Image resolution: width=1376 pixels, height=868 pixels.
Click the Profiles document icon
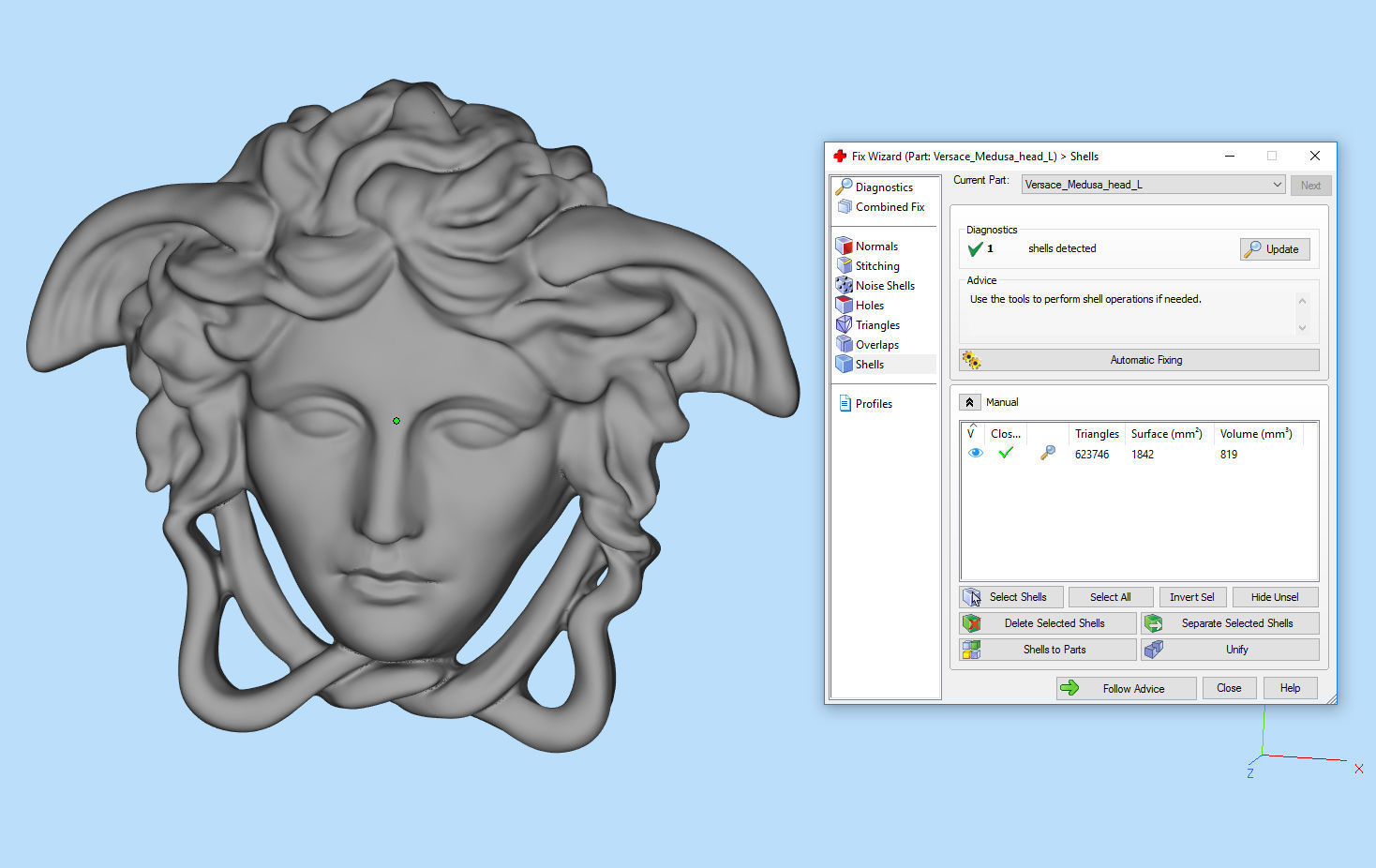(x=845, y=403)
